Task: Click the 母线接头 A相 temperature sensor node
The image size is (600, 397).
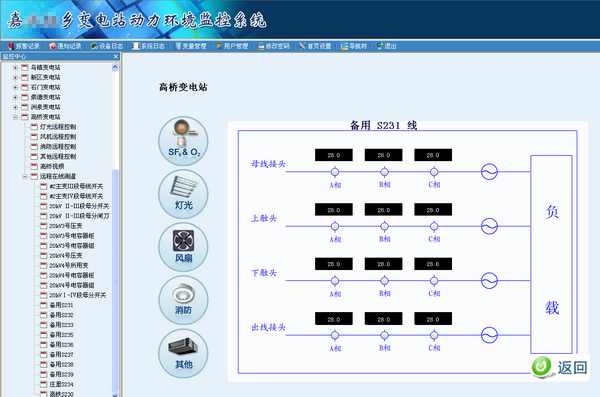Action: click(x=335, y=172)
